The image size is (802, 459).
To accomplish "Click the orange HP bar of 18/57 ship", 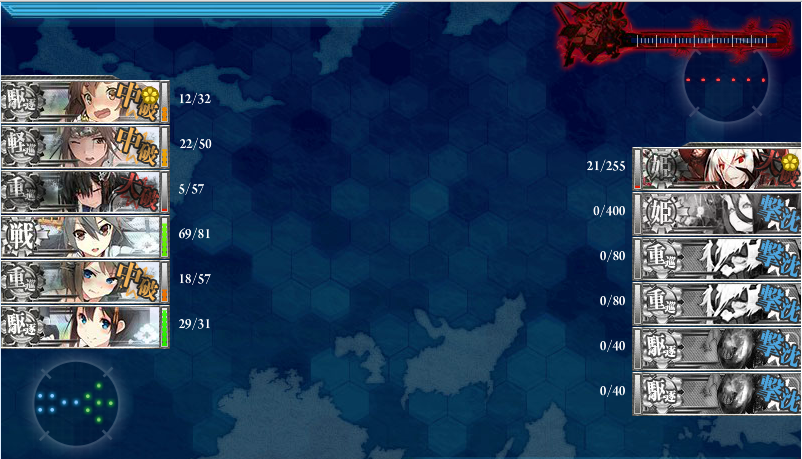I will coord(165,281).
